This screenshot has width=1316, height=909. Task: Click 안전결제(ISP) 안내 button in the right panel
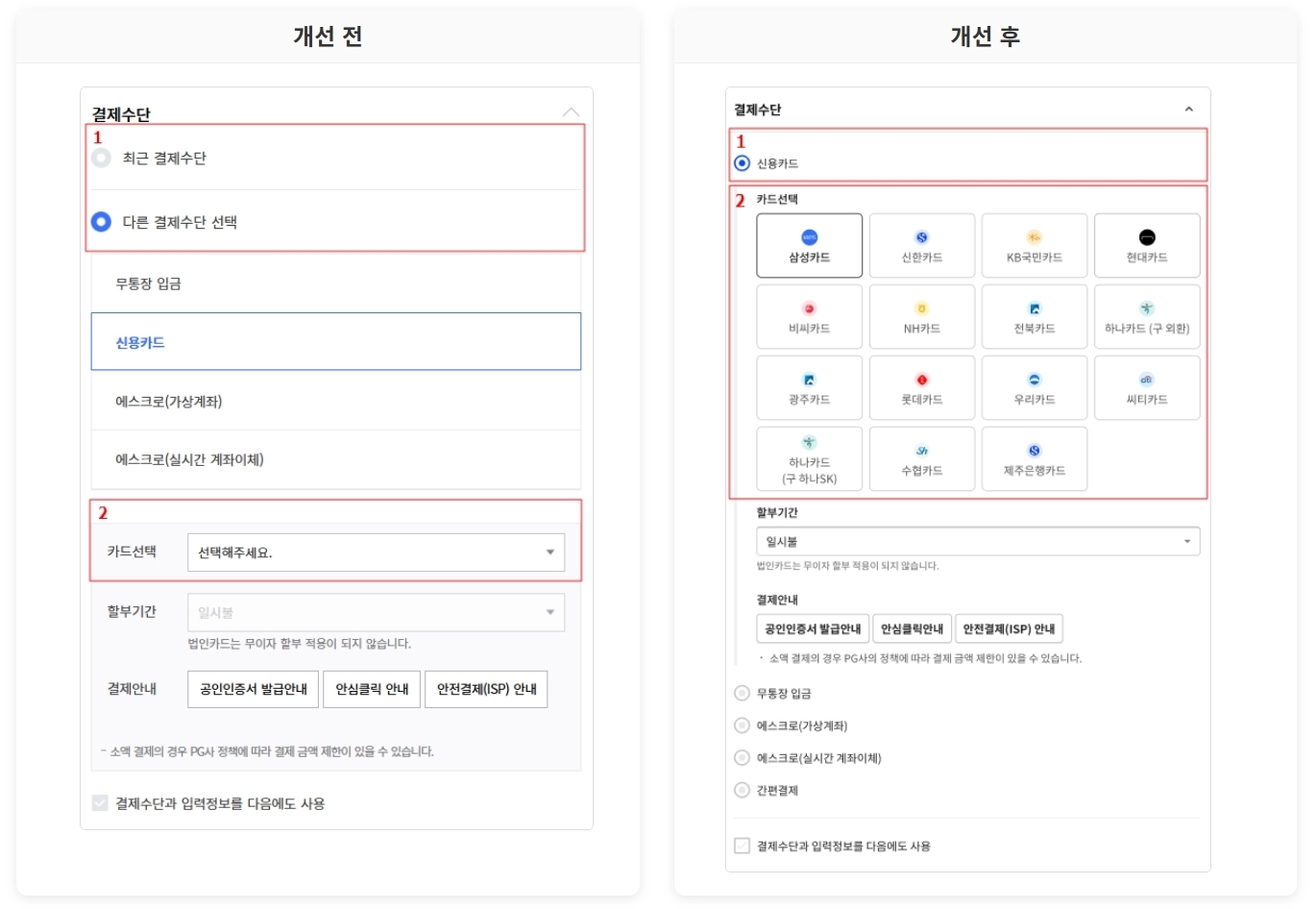1009,628
